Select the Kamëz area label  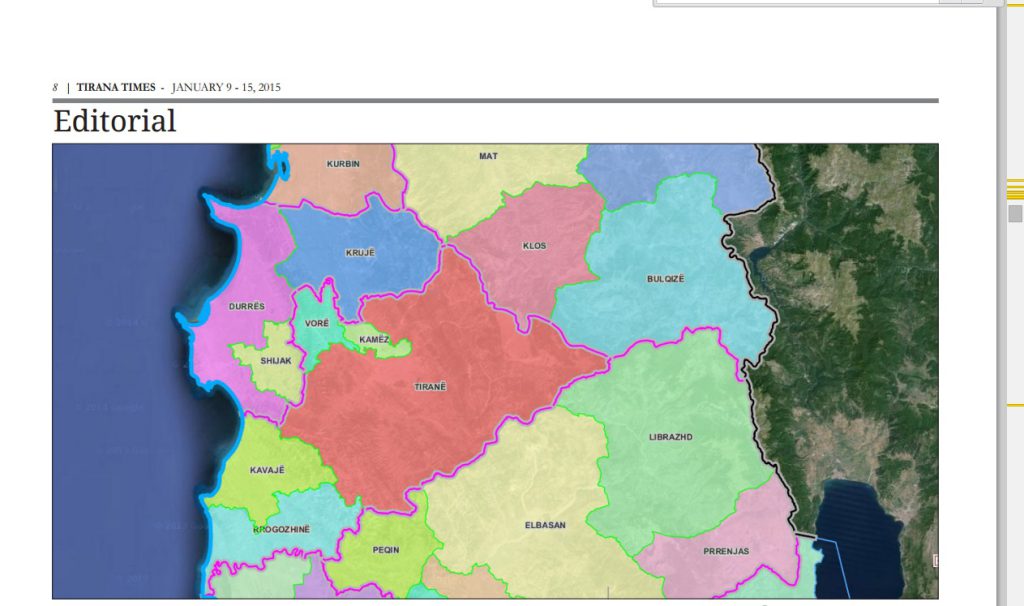point(374,341)
